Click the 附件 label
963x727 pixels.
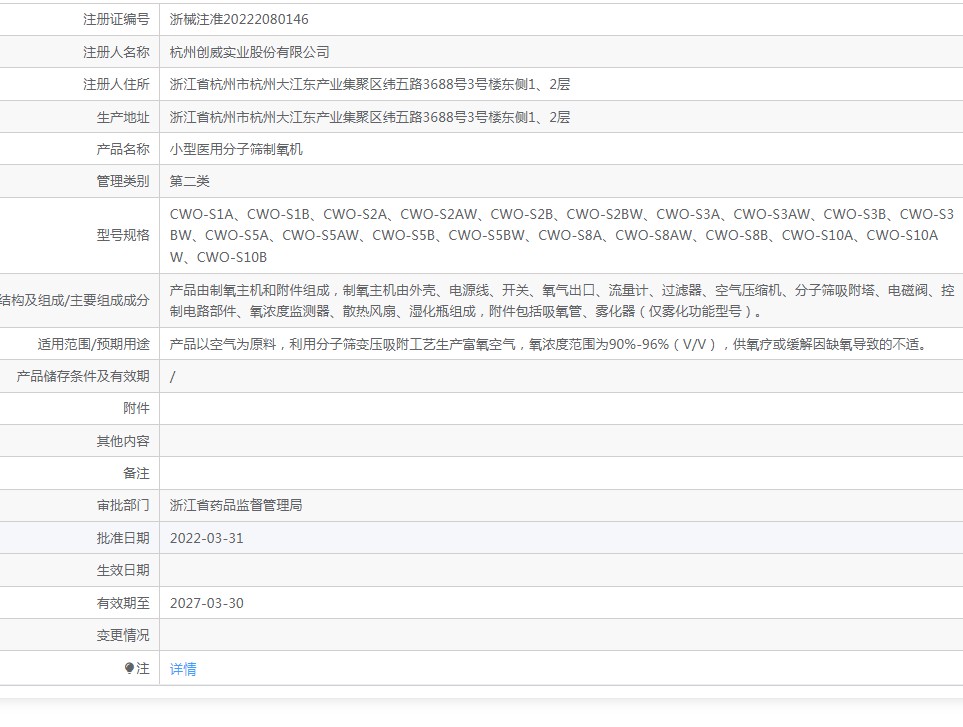(x=136, y=408)
